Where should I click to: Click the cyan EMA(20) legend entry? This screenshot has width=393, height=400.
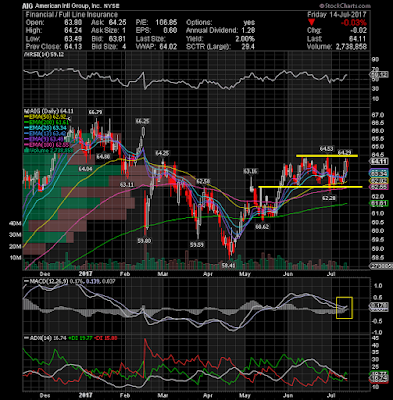[46, 128]
